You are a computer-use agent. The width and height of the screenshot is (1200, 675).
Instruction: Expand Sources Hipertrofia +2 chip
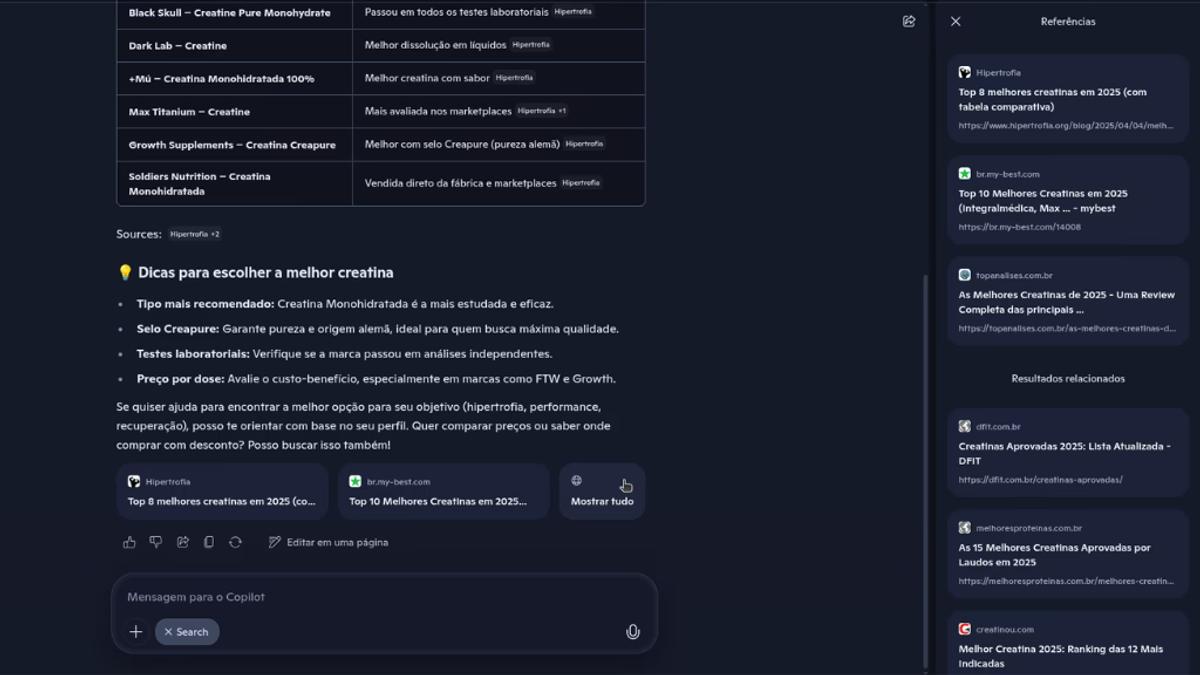tap(194, 234)
